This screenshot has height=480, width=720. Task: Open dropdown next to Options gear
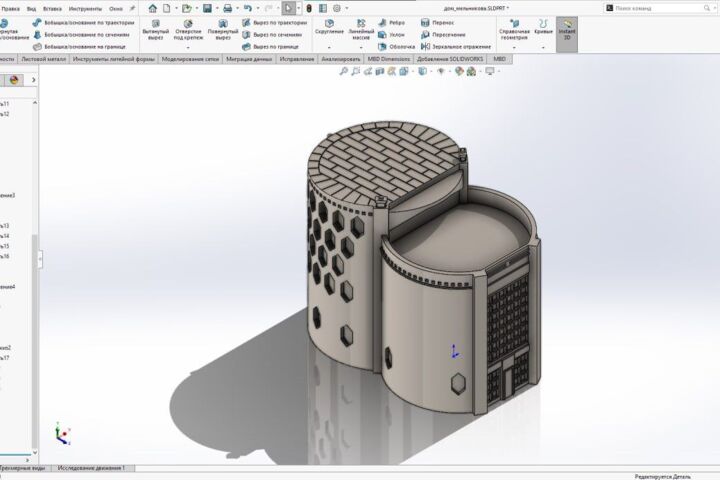[347, 8]
